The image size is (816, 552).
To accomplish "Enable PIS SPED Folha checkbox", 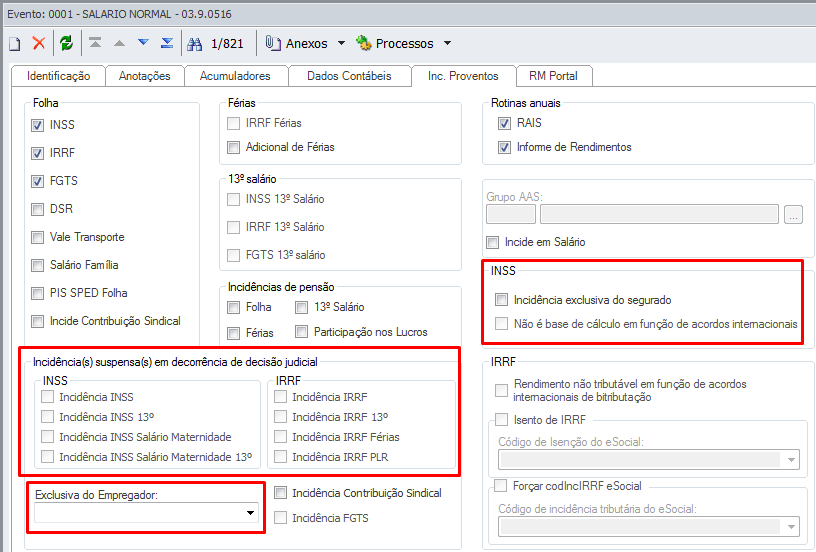I will click(x=37, y=293).
